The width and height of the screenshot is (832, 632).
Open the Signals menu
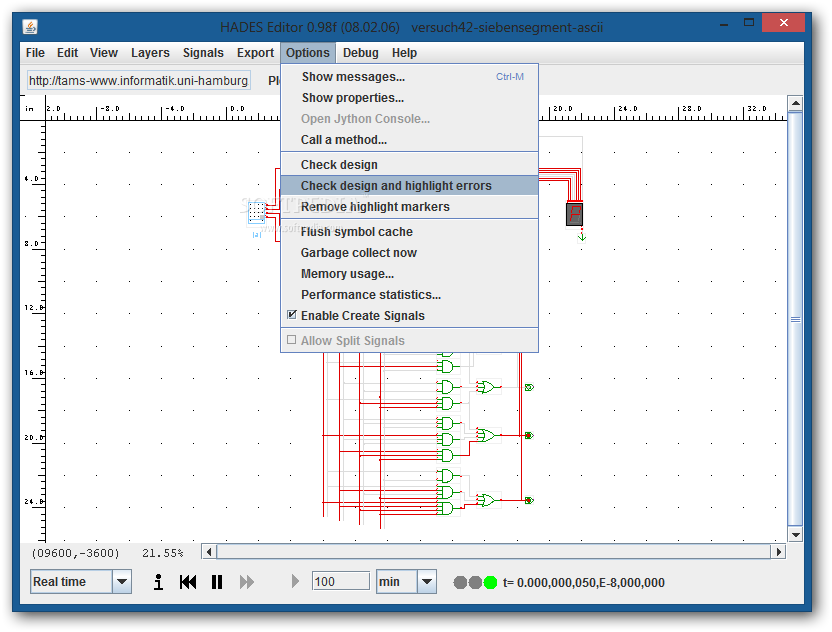(x=203, y=53)
